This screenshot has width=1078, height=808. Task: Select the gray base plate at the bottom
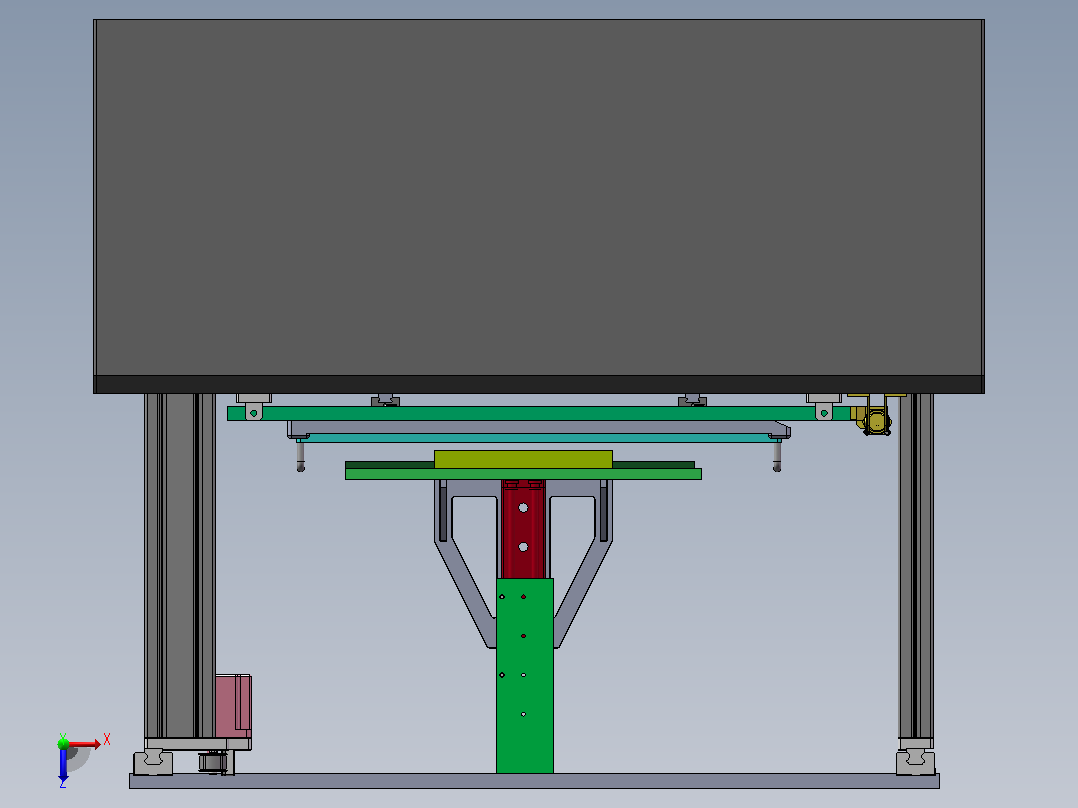[x=534, y=780]
